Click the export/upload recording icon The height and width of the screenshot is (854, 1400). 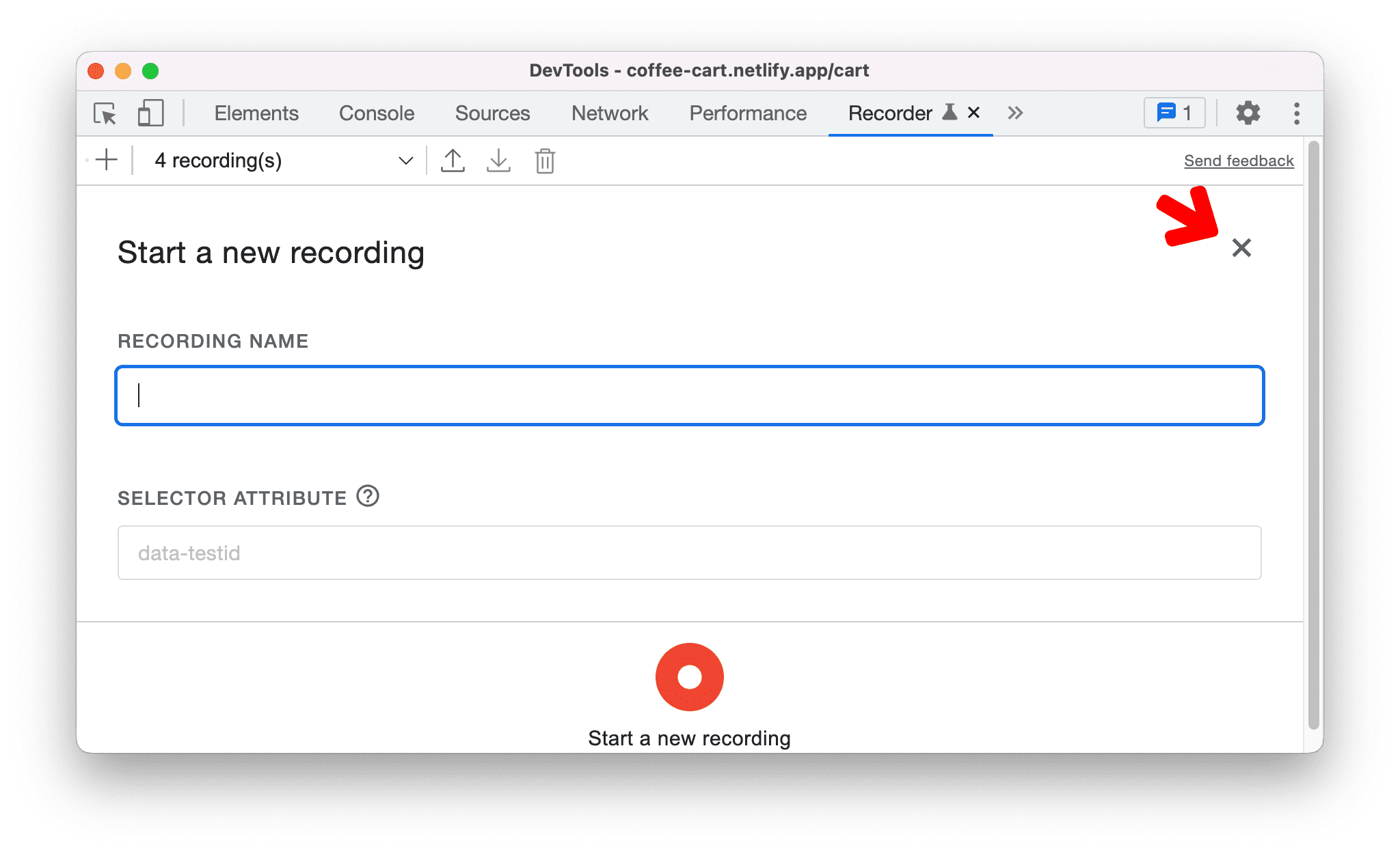(452, 160)
